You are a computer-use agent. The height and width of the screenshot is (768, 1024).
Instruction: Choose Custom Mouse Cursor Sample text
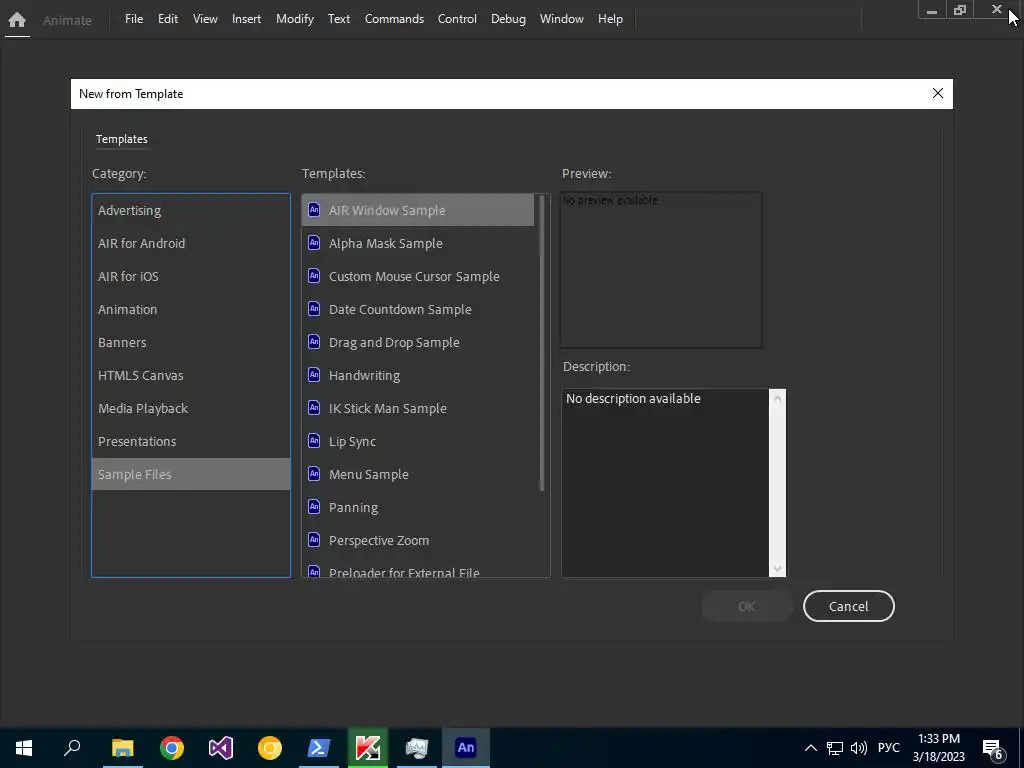point(414,276)
